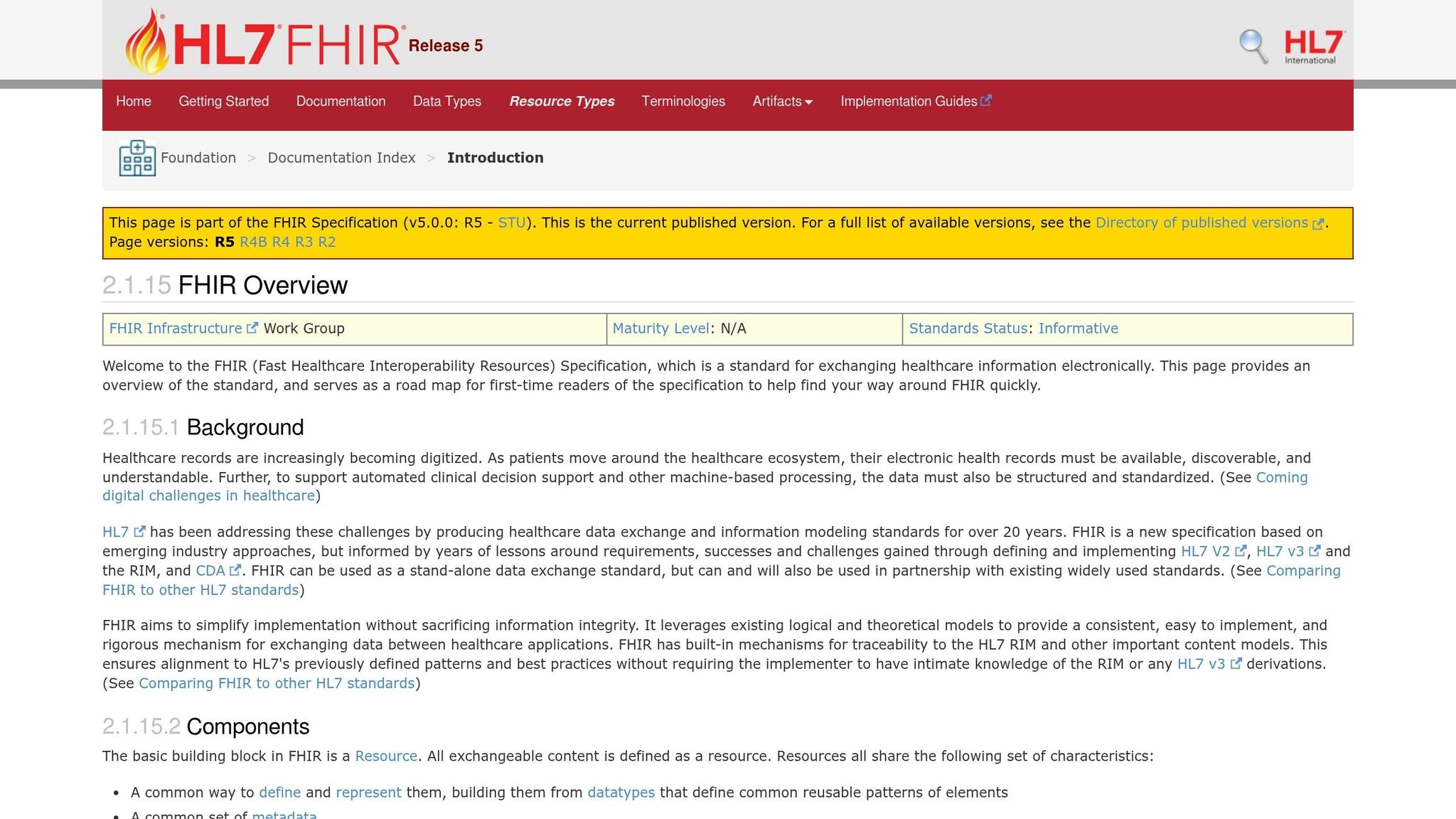Open the Directory of published versions link

coord(1201,223)
